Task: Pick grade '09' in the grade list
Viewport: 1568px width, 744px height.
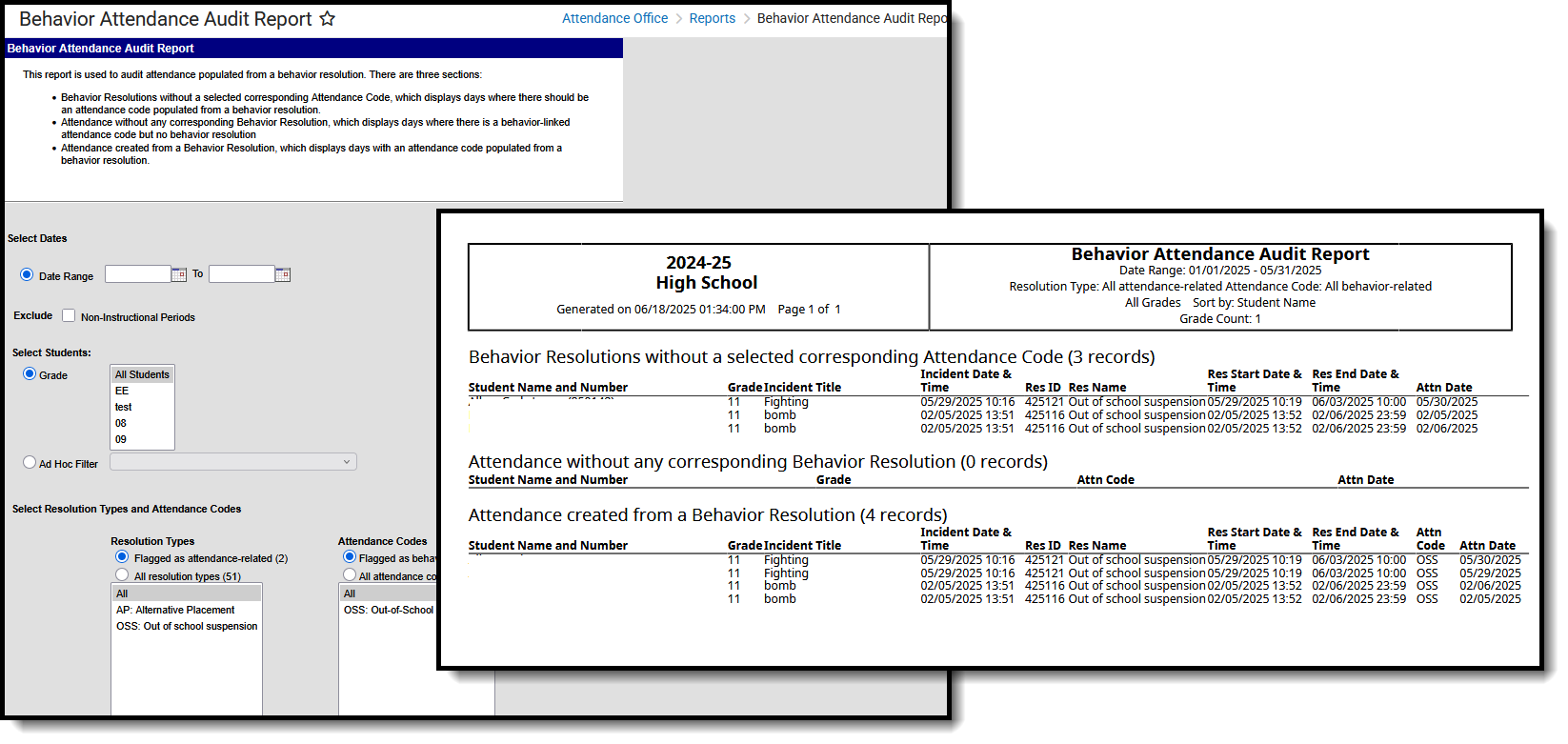Action: coord(143,439)
